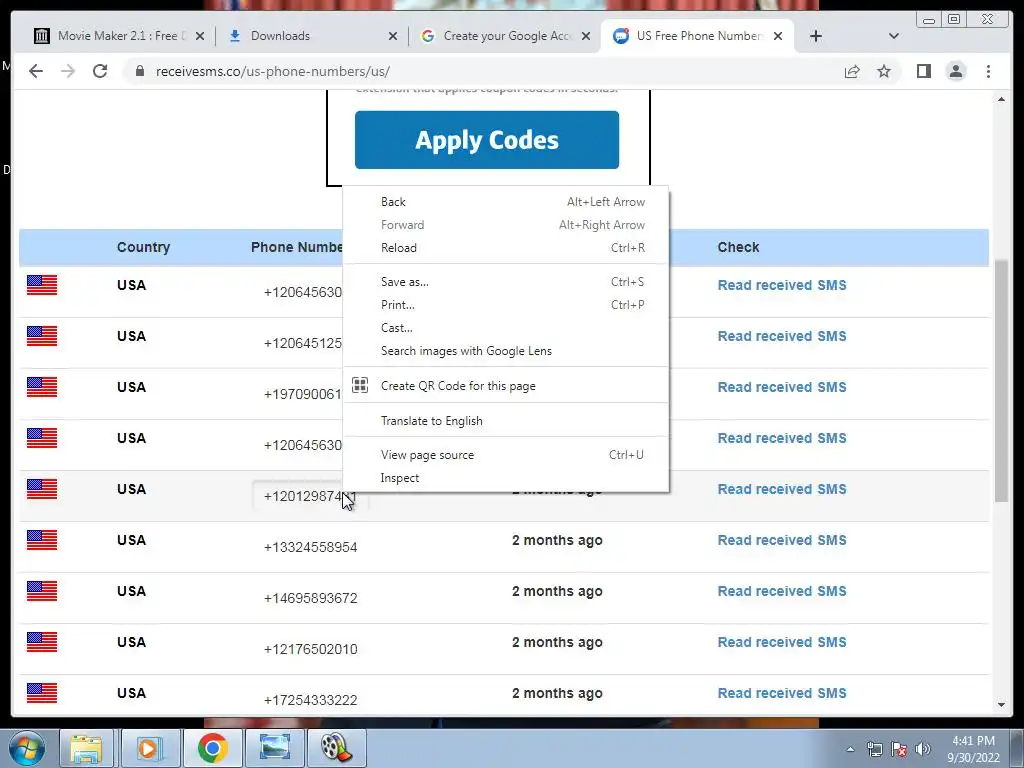Expand the tab search chevron
This screenshot has width=1024, height=768.
(894, 36)
